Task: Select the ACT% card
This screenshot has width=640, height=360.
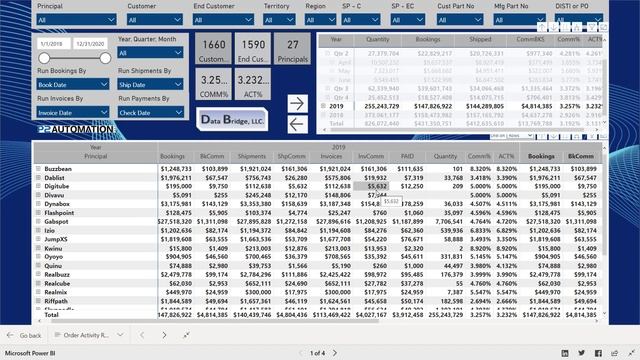Action: click(253, 84)
